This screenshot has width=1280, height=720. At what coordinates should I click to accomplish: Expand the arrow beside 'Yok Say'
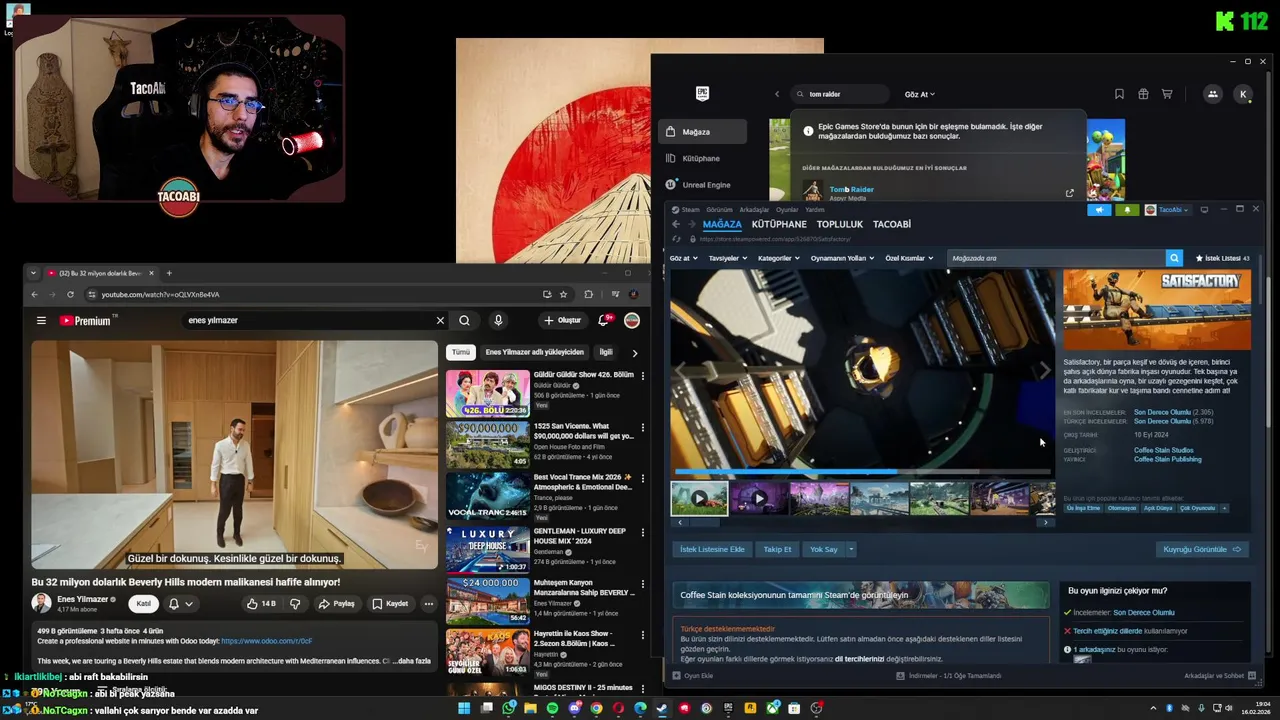pos(851,549)
